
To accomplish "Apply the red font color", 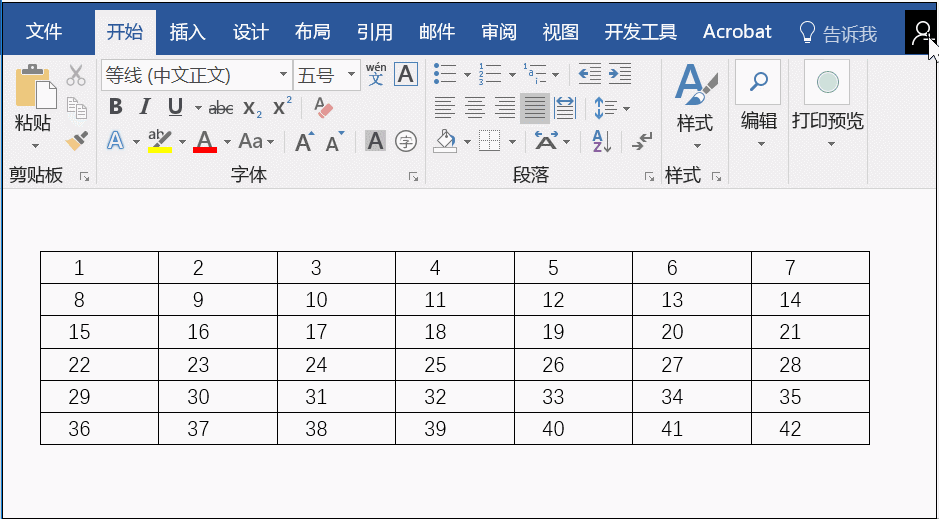I will (205, 142).
